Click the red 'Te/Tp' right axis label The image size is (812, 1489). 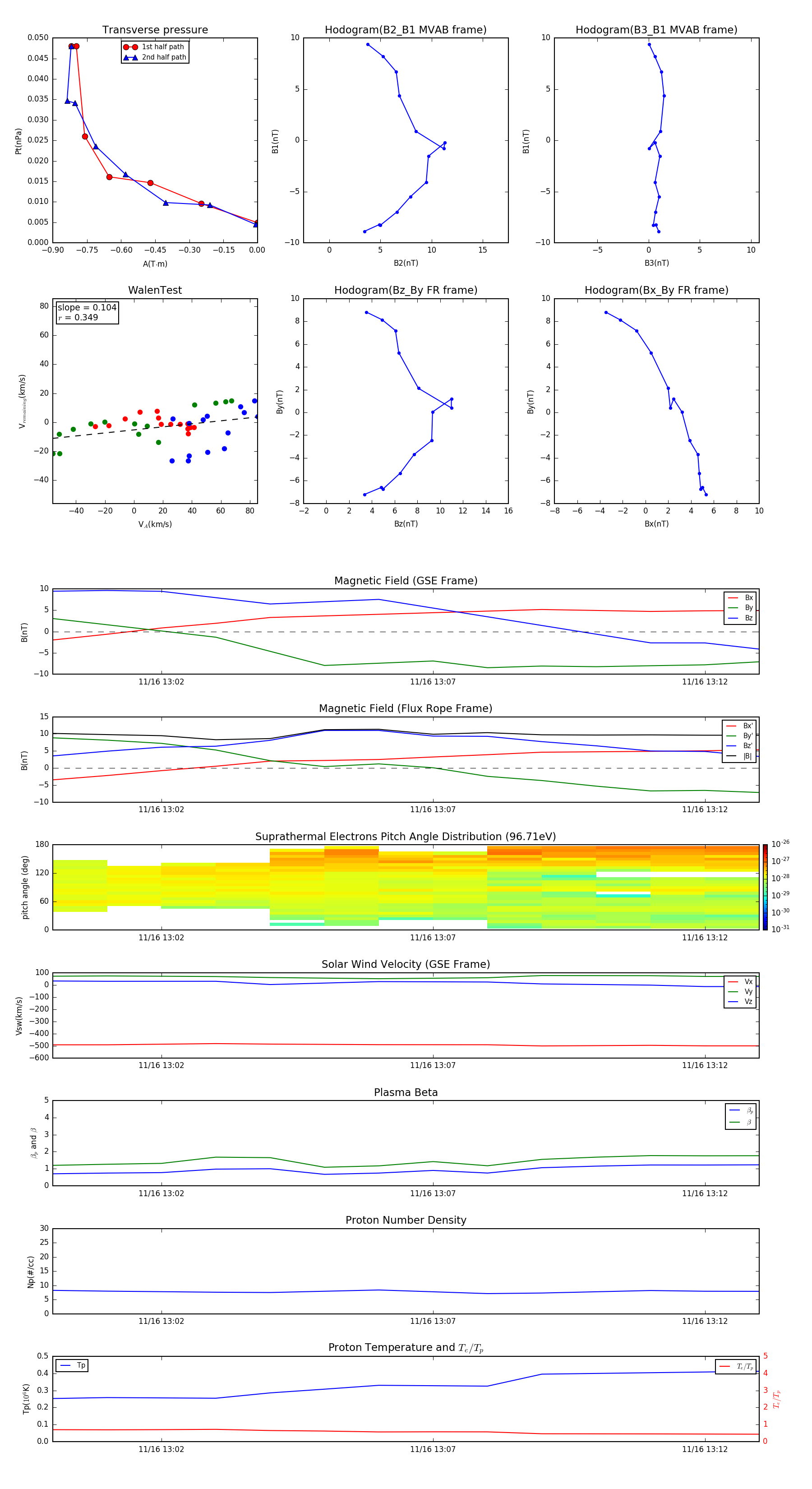coord(777,1399)
